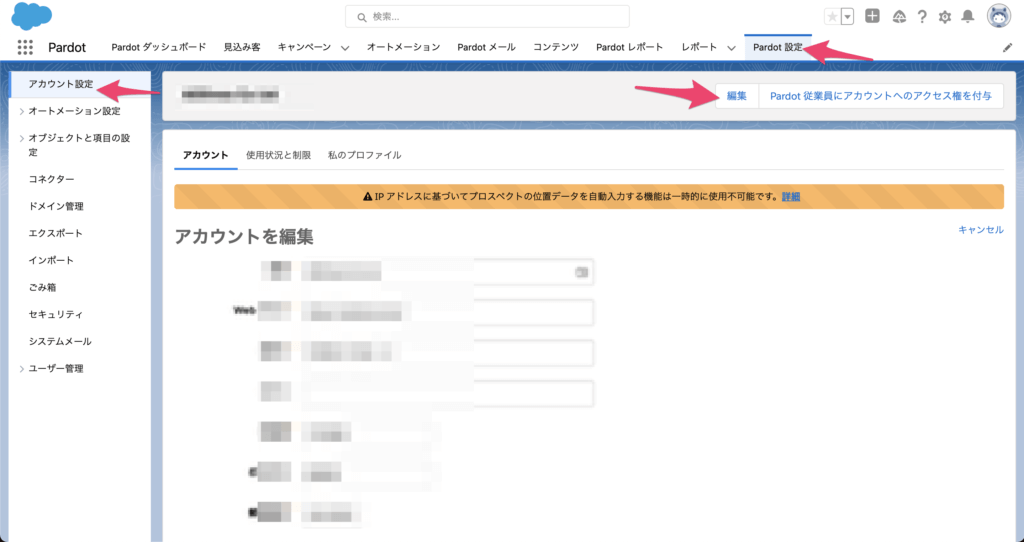Switch to the 私のプロファイル sub-tab
This screenshot has height=542, width=1024.
364,155
